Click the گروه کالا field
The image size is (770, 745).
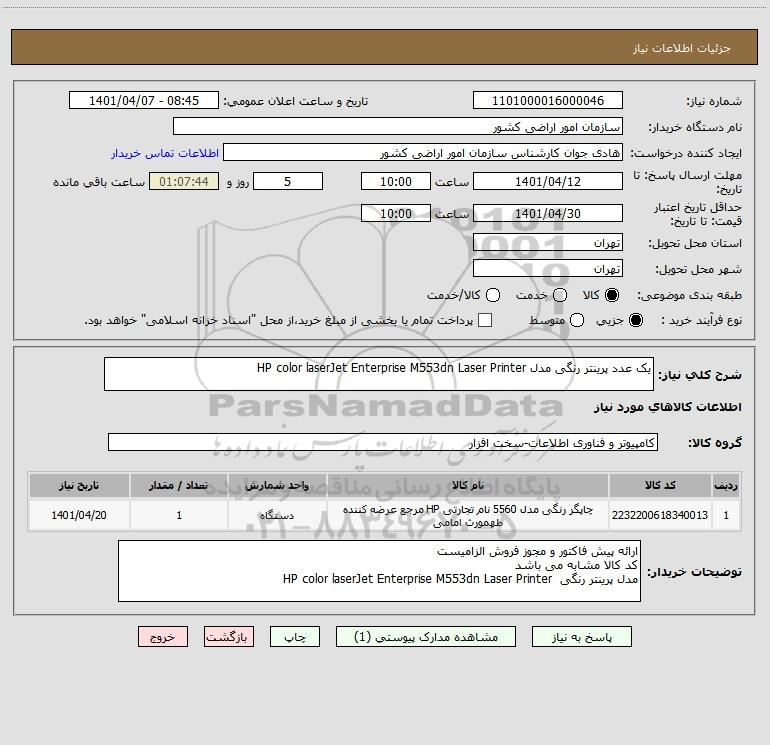click(x=383, y=442)
